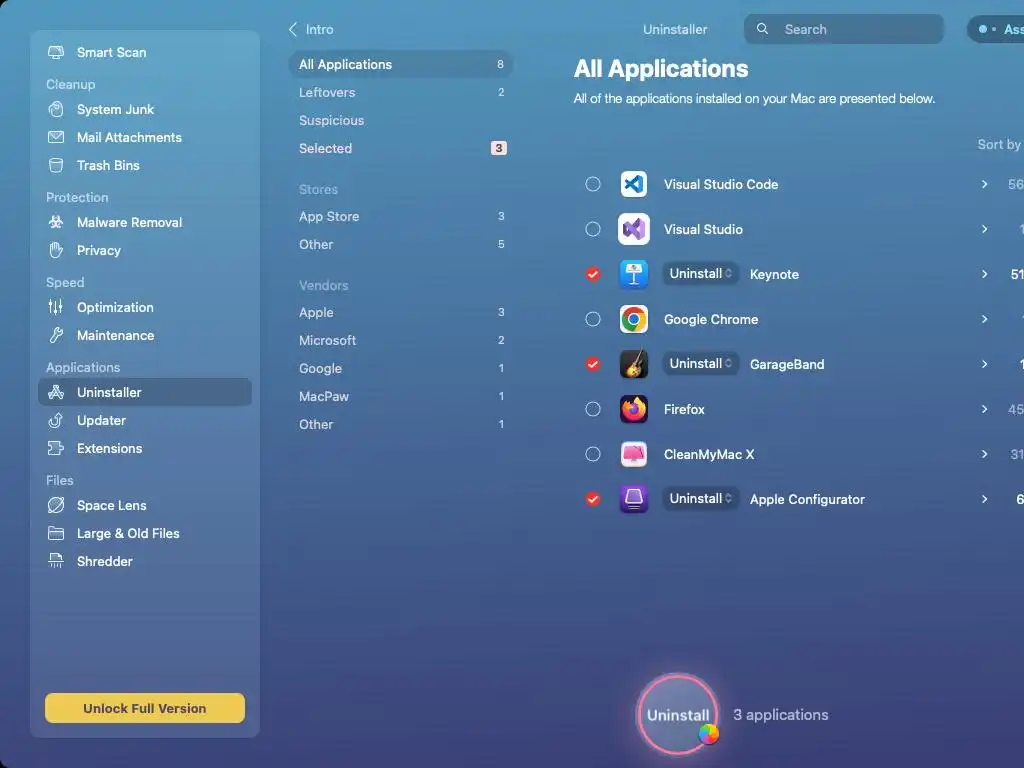Filter by App Store
1024x768 pixels.
pos(400,216)
